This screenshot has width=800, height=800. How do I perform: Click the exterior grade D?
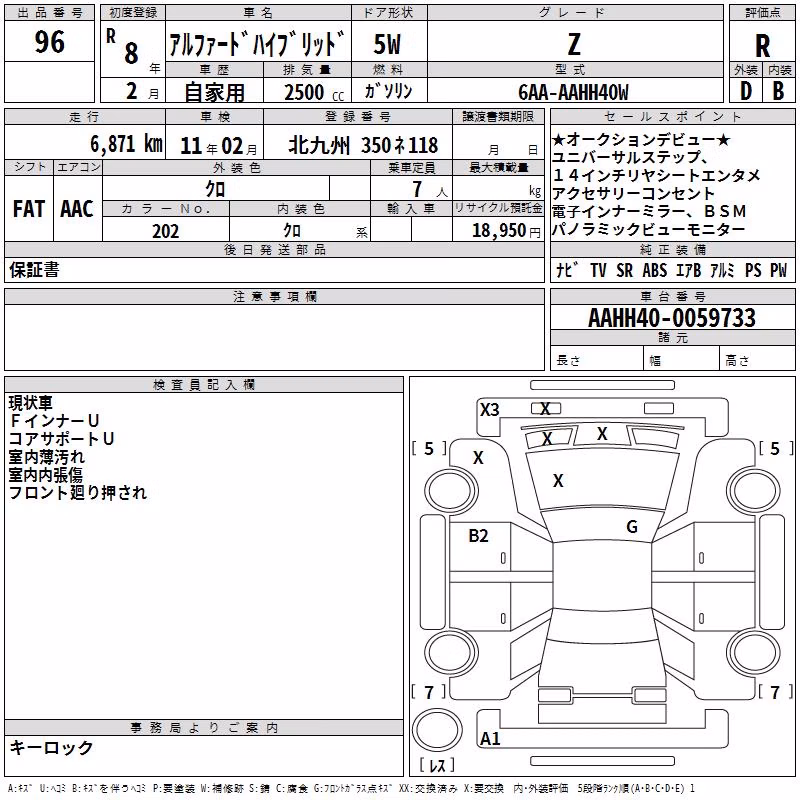tap(746, 91)
